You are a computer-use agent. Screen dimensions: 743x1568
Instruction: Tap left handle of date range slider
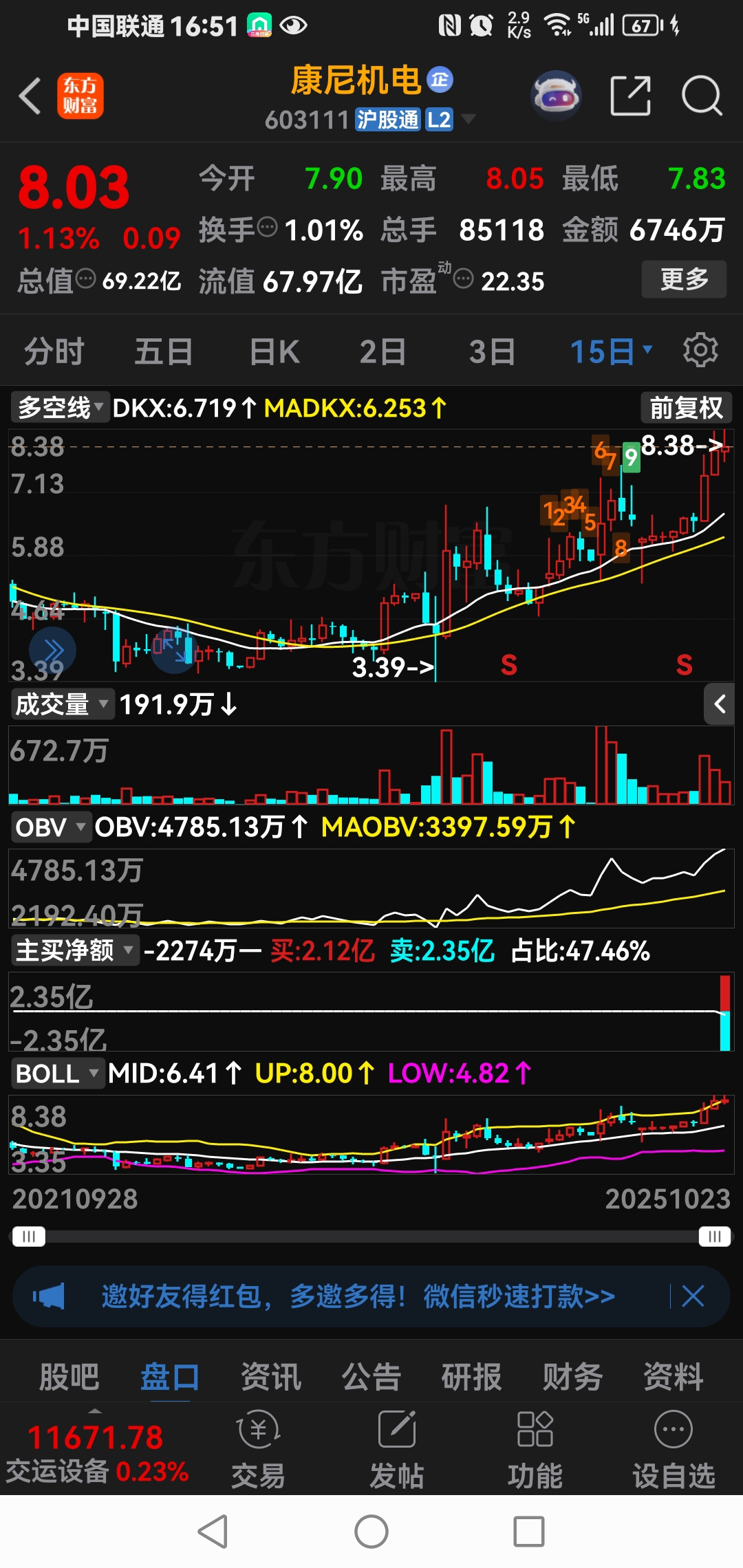tap(29, 1237)
